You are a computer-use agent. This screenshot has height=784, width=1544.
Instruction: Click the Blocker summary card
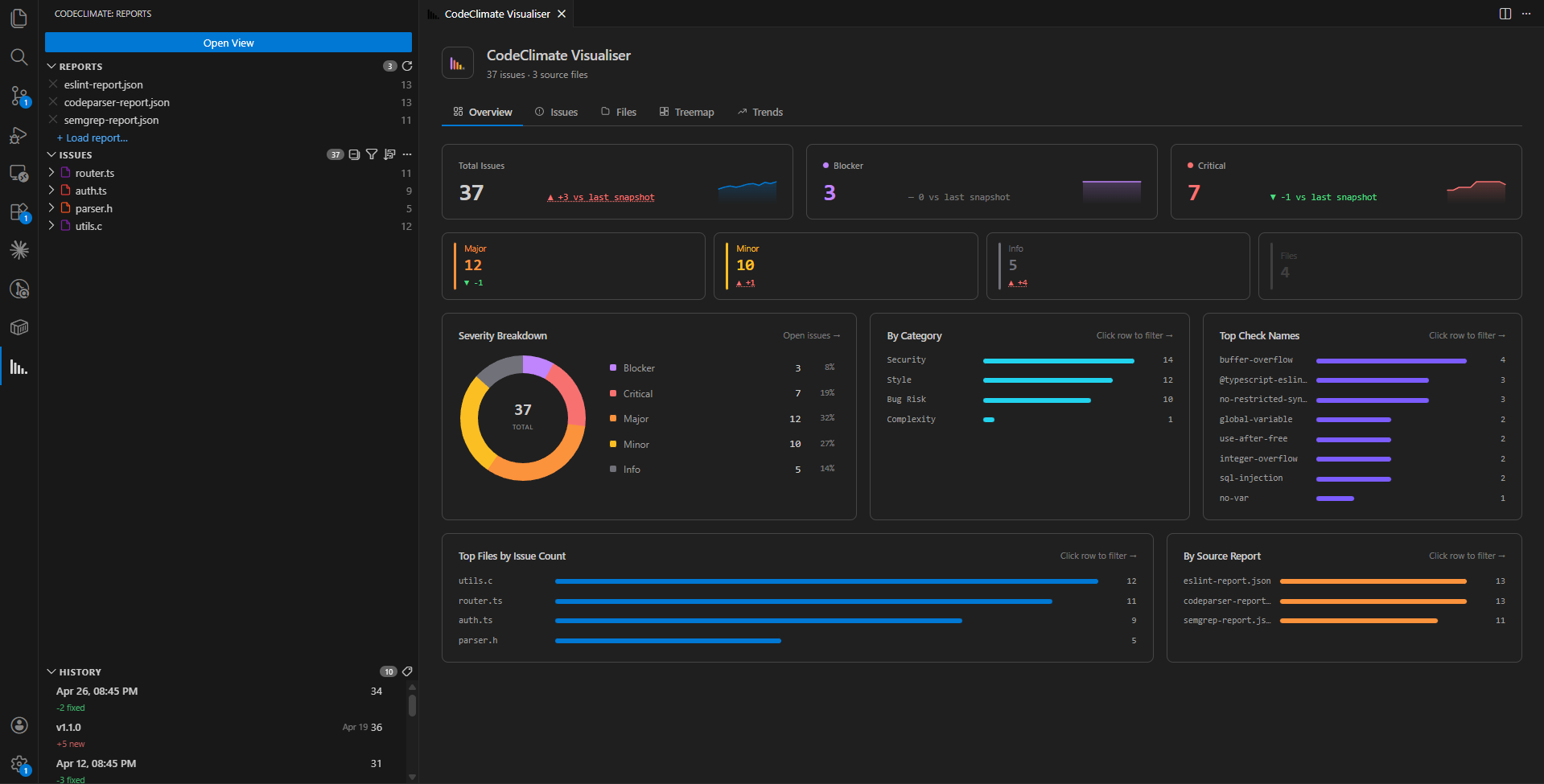coord(982,182)
